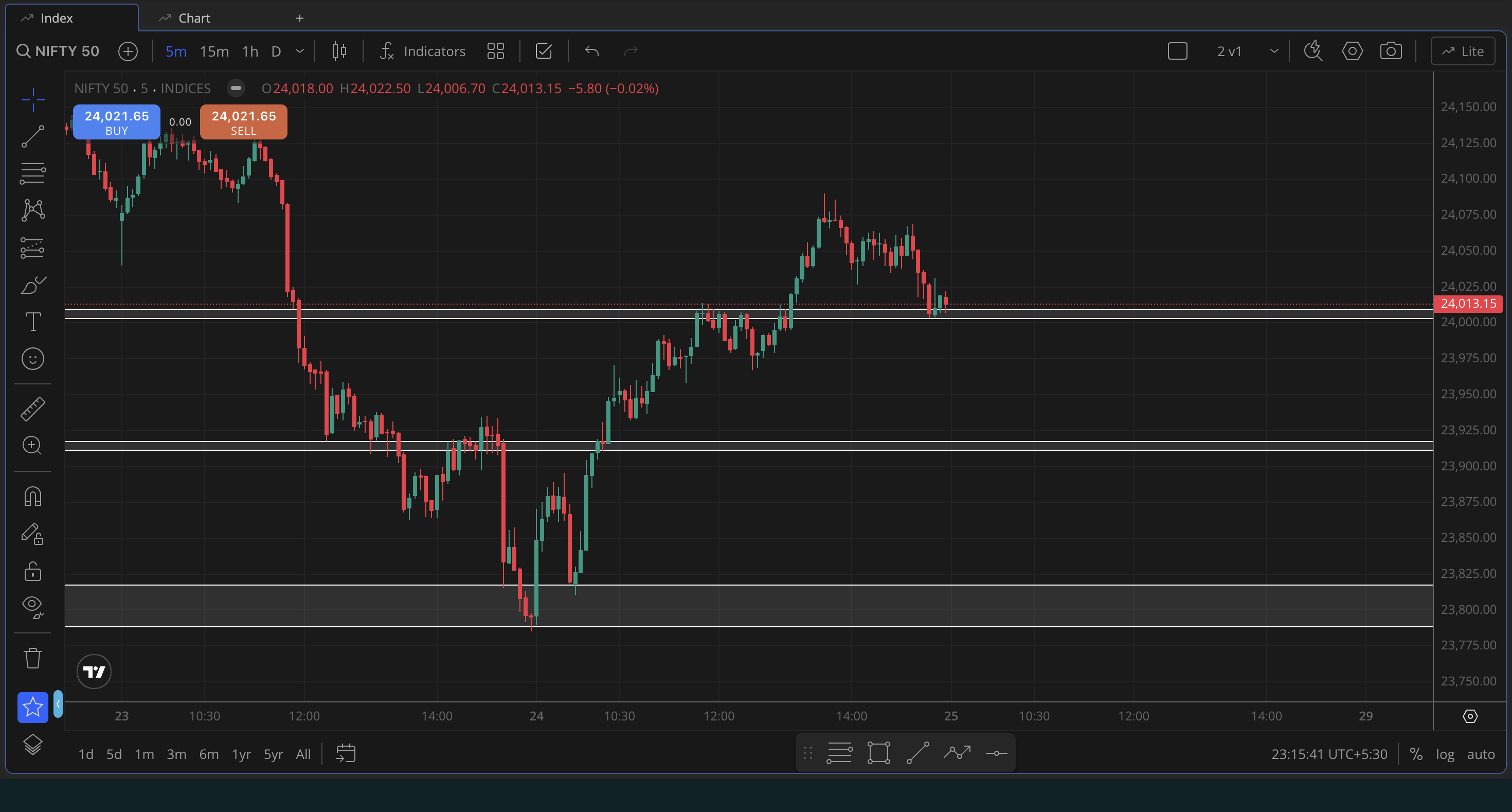Viewport: 1512px width, 812px height.
Task: Open the candlestick chart style selector
Action: (339, 51)
